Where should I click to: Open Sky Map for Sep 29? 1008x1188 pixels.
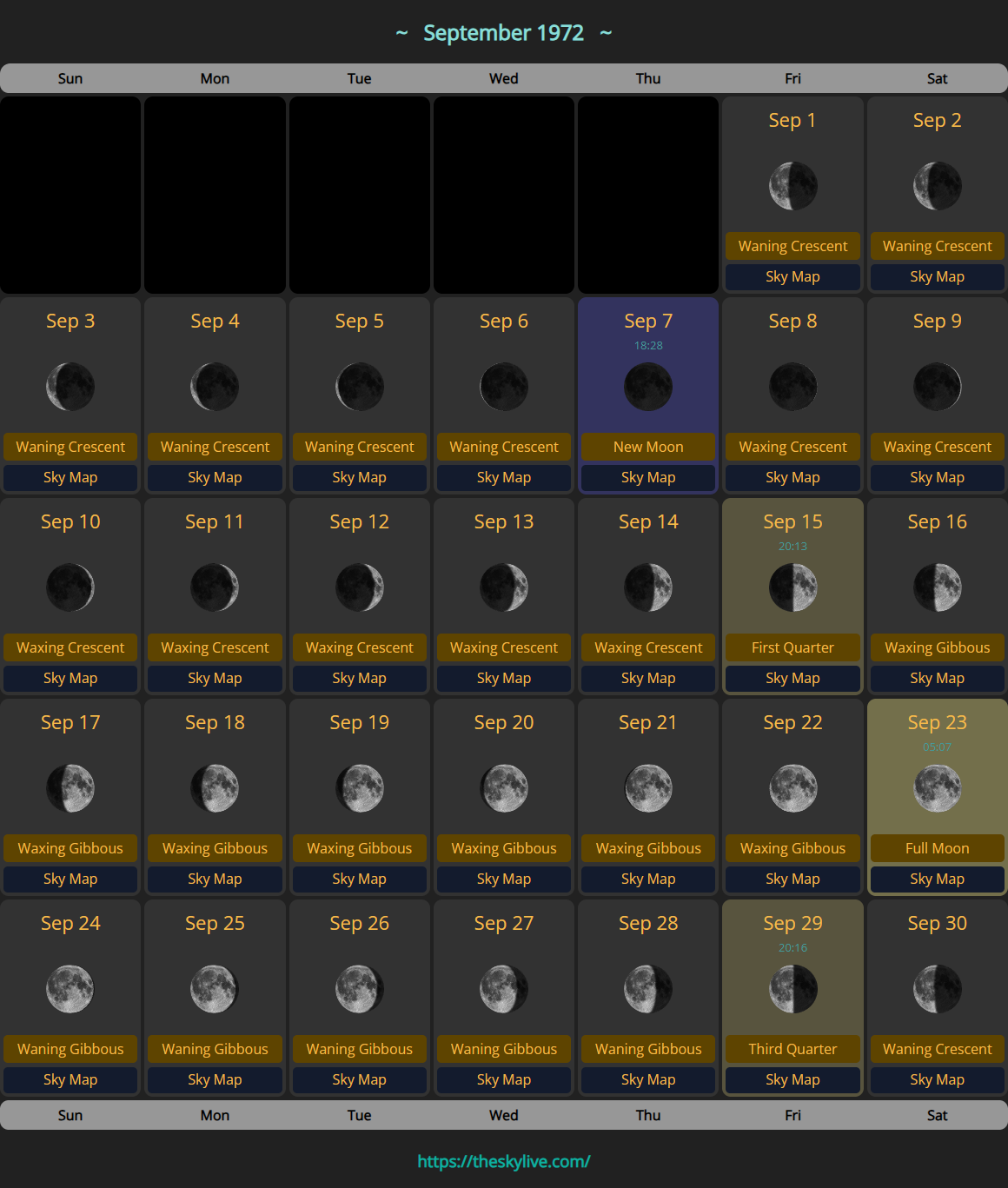792,1079
